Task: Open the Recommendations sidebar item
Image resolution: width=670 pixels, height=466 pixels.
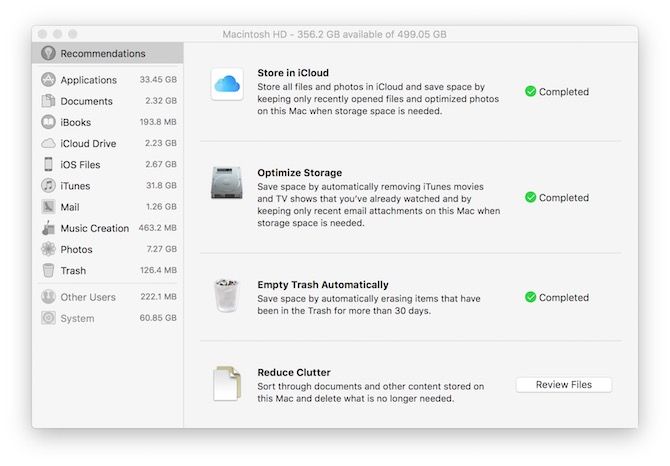Action: pyautogui.click(x=102, y=53)
